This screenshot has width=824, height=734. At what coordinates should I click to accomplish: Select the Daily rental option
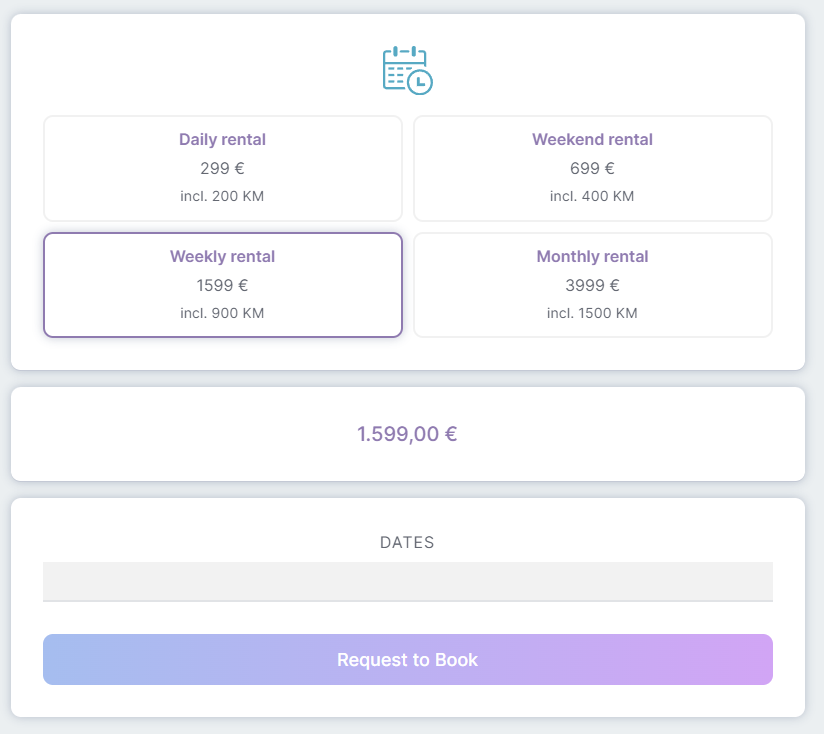pyautogui.click(x=223, y=168)
